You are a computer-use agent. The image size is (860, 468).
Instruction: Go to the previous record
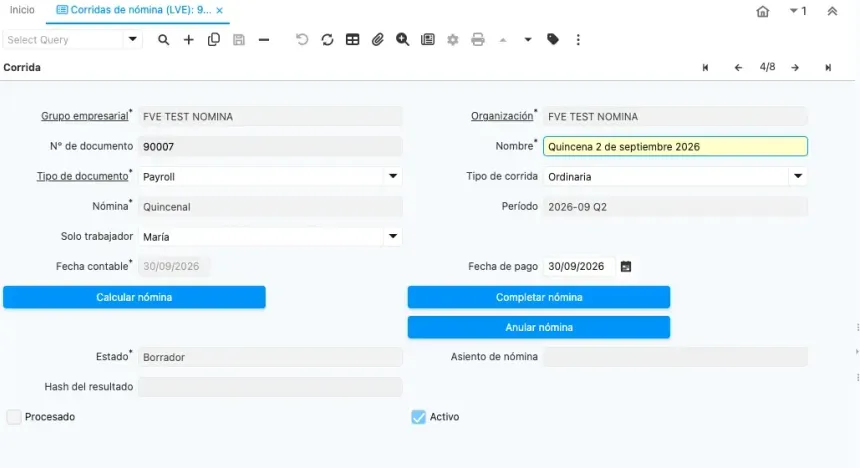(738, 67)
